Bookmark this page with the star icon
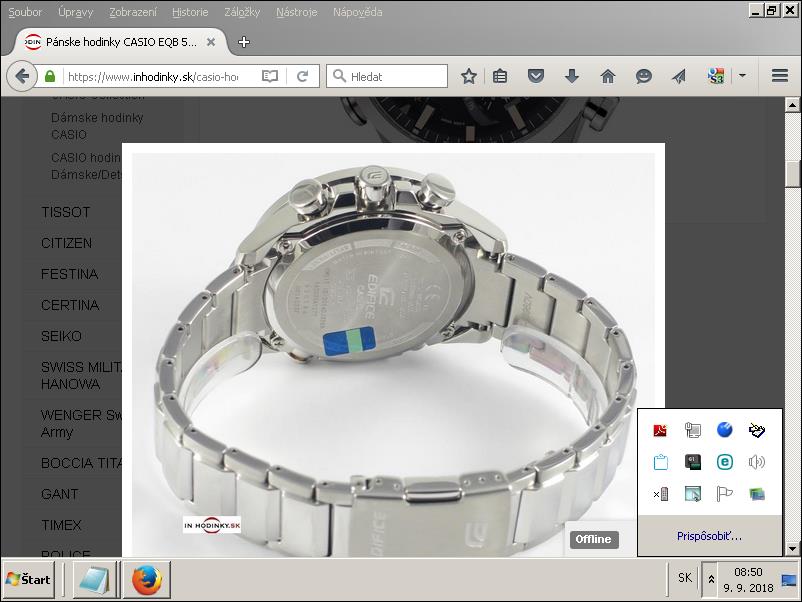This screenshot has width=802, height=602. click(469, 77)
